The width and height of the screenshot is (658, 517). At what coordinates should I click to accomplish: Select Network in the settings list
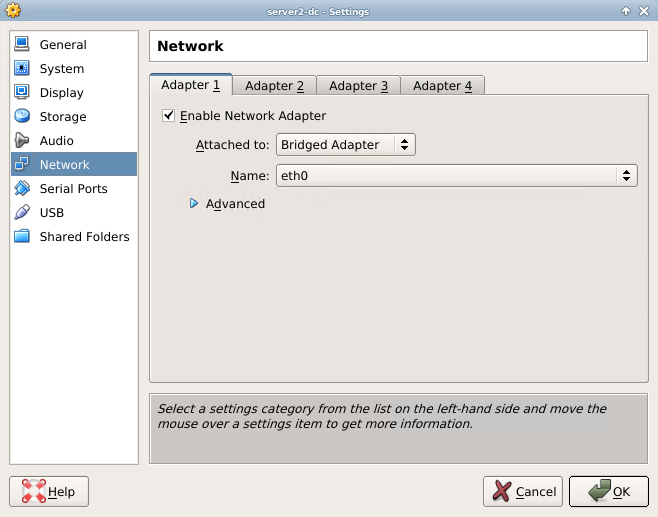[x=74, y=164]
